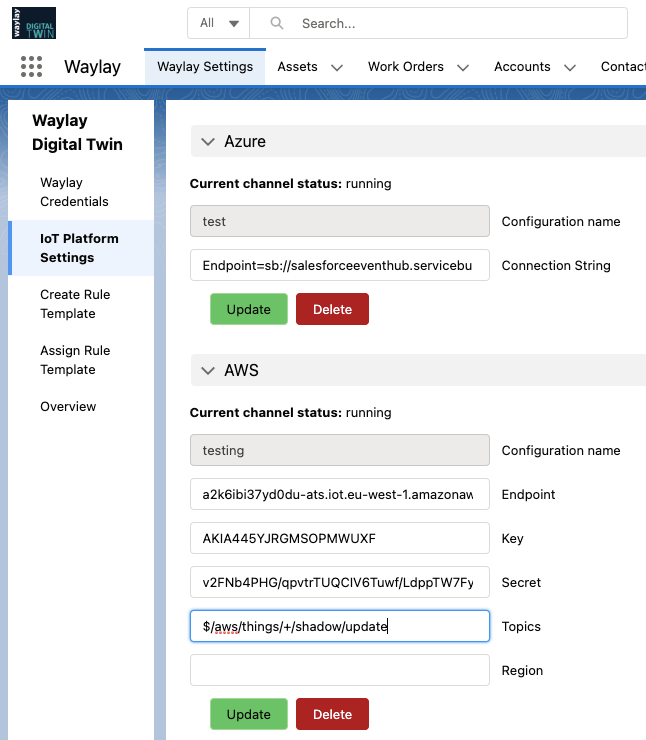Open the Work Orders tab
This screenshot has width=646, height=740.
point(406,67)
